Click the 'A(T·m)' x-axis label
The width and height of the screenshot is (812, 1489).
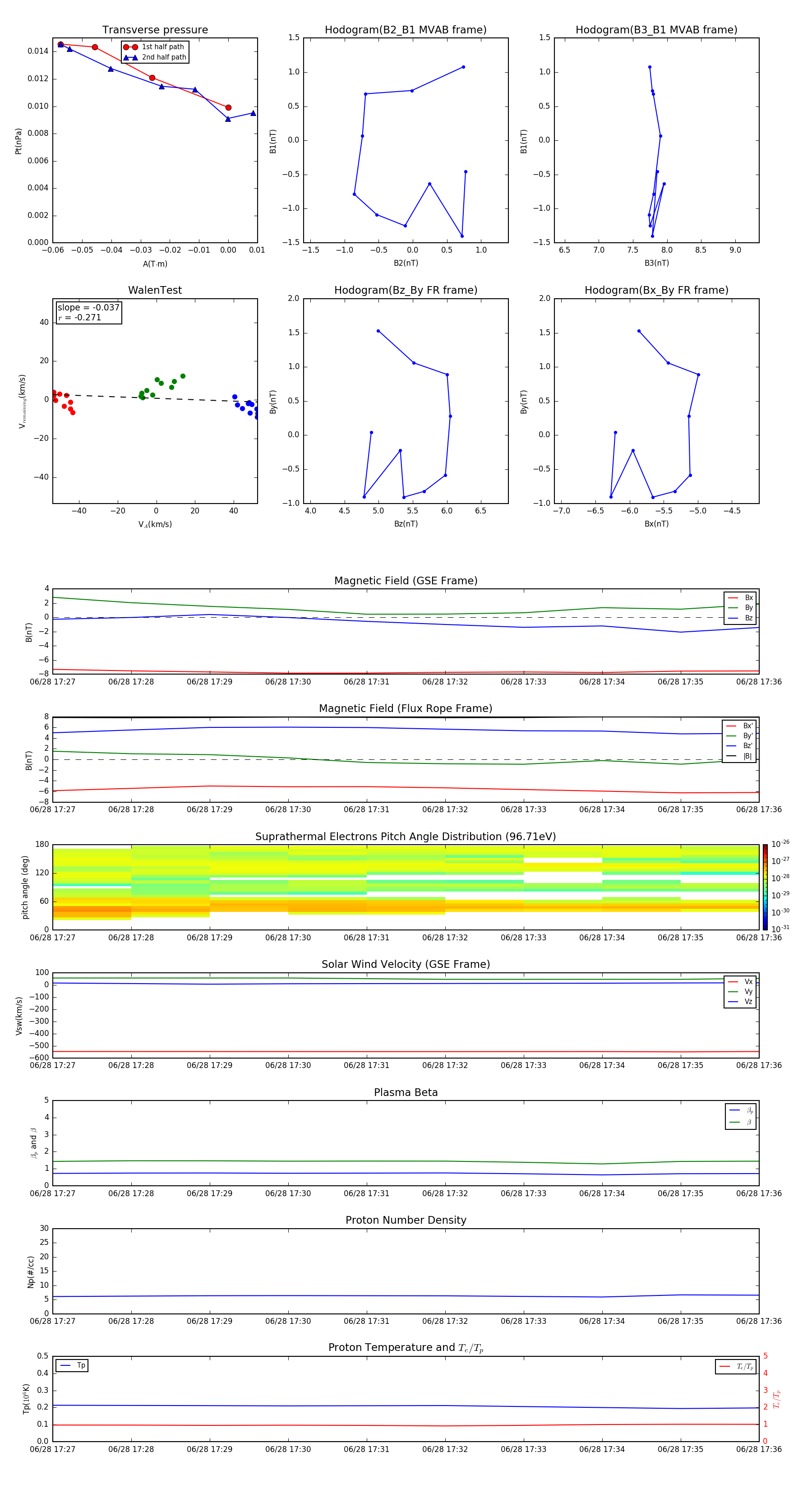(x=155, y=264)
